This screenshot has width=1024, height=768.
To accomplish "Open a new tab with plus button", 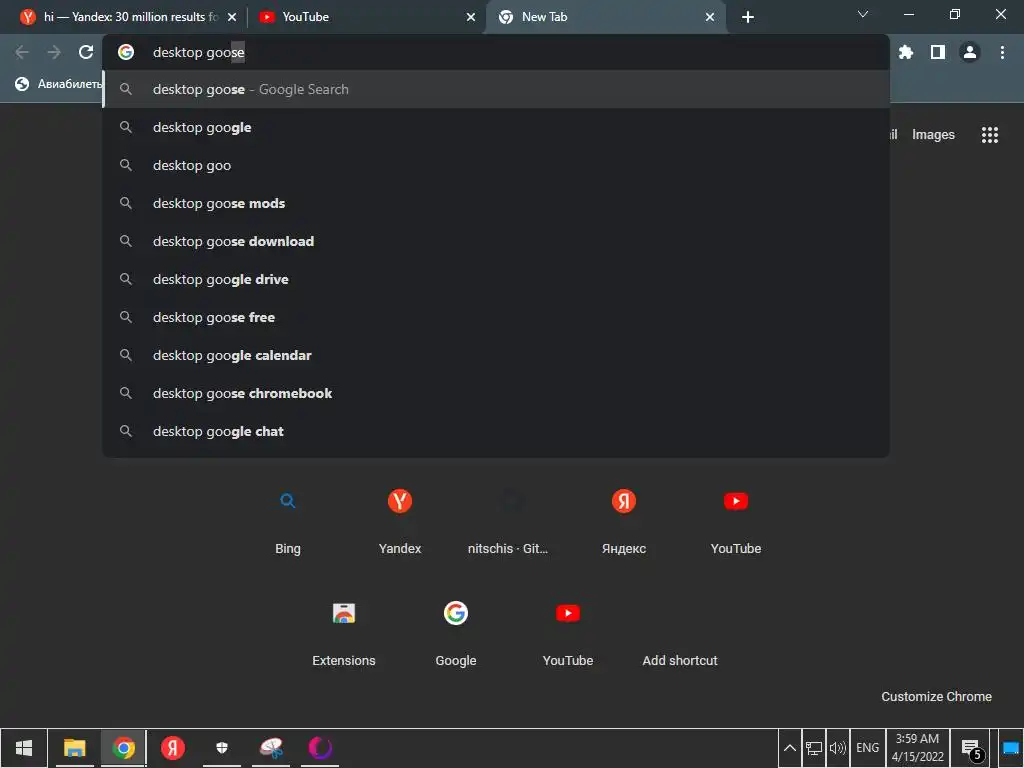I will (748, 17).
